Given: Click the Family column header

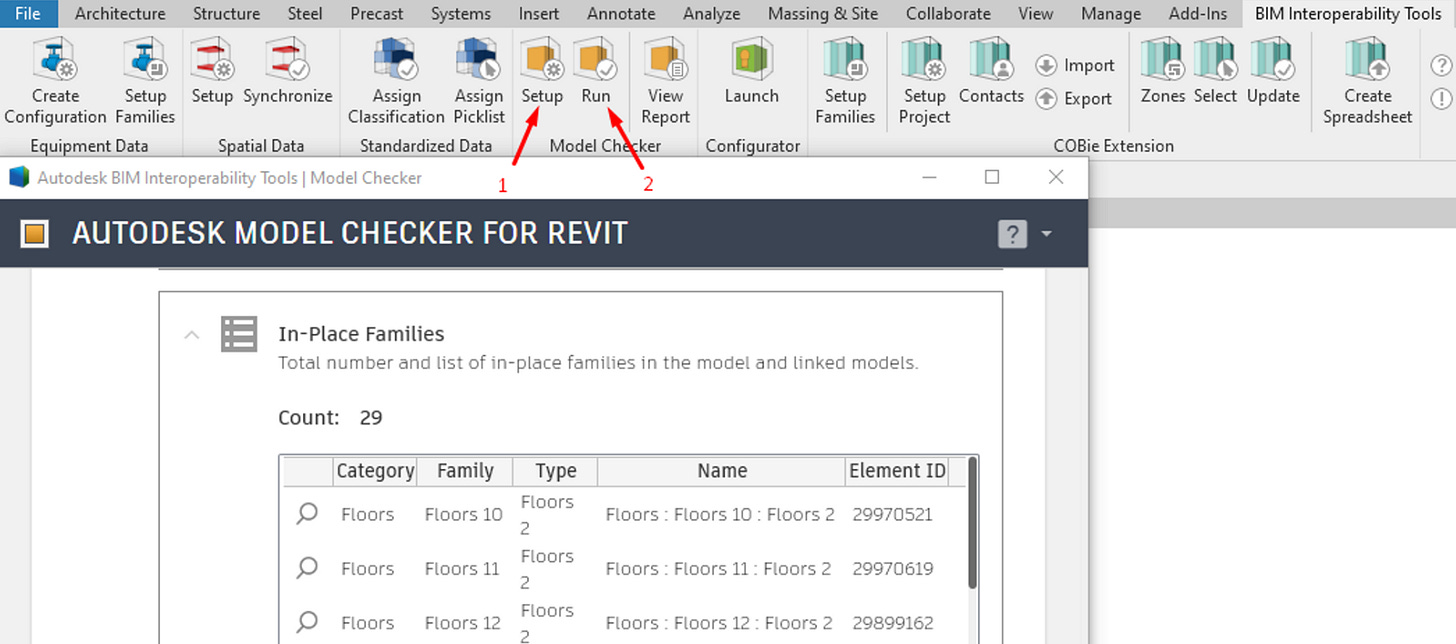Looking at the screenshot, I should (x=465, y=471).
